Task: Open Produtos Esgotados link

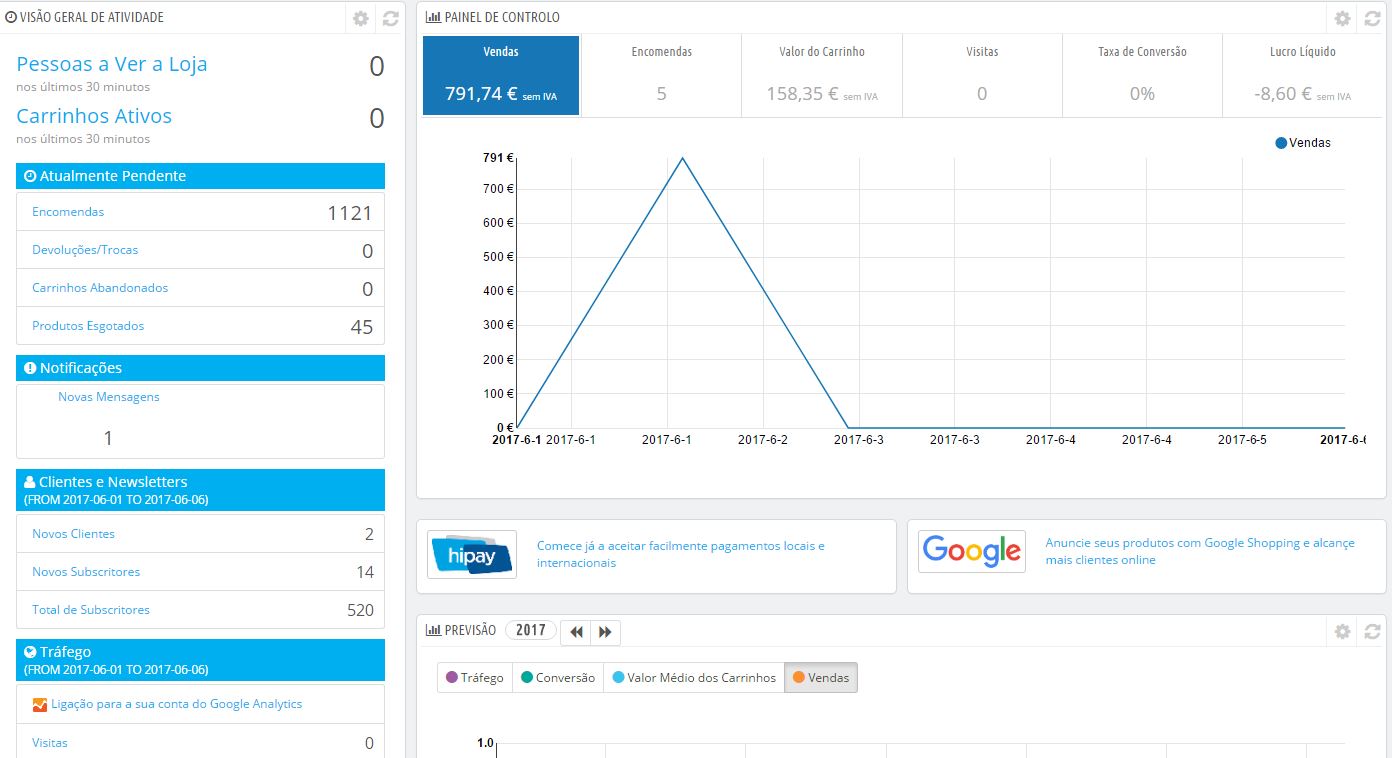Action: coord(88,326)
